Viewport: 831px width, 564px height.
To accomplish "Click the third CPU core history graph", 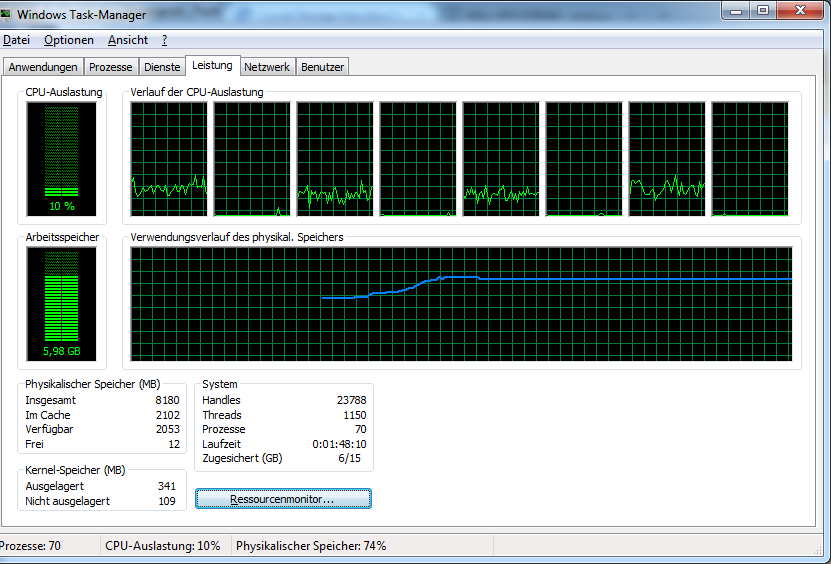I will tap(335, 159).
